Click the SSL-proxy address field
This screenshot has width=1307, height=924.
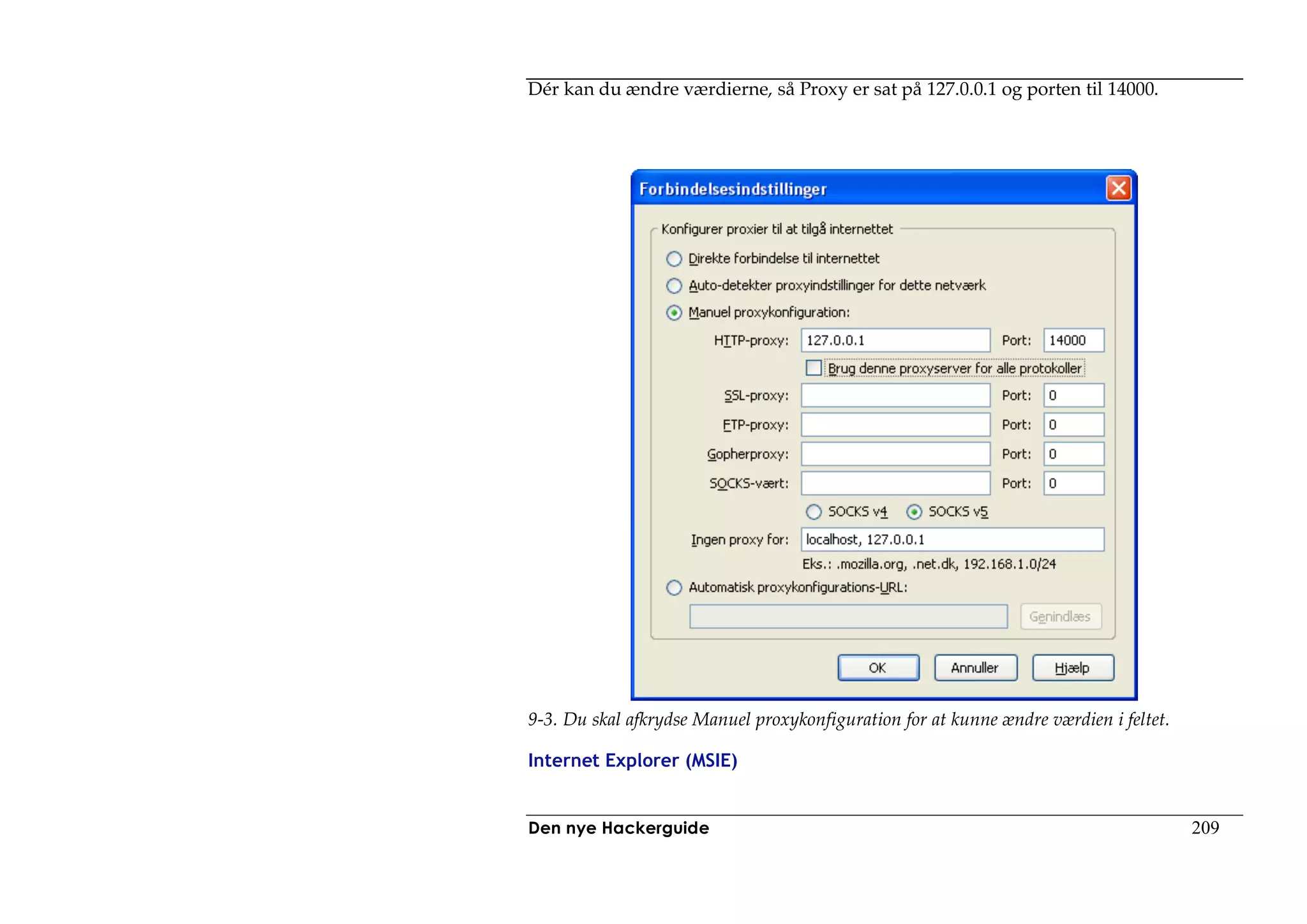tap(895, 396)
